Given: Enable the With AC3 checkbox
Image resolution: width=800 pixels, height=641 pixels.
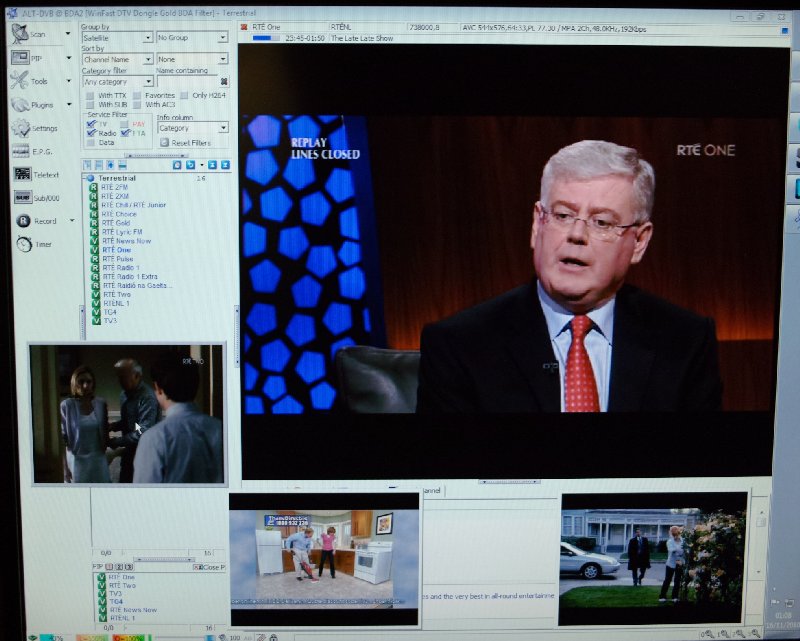Looking at the screenshot, I should pos(137,105).
